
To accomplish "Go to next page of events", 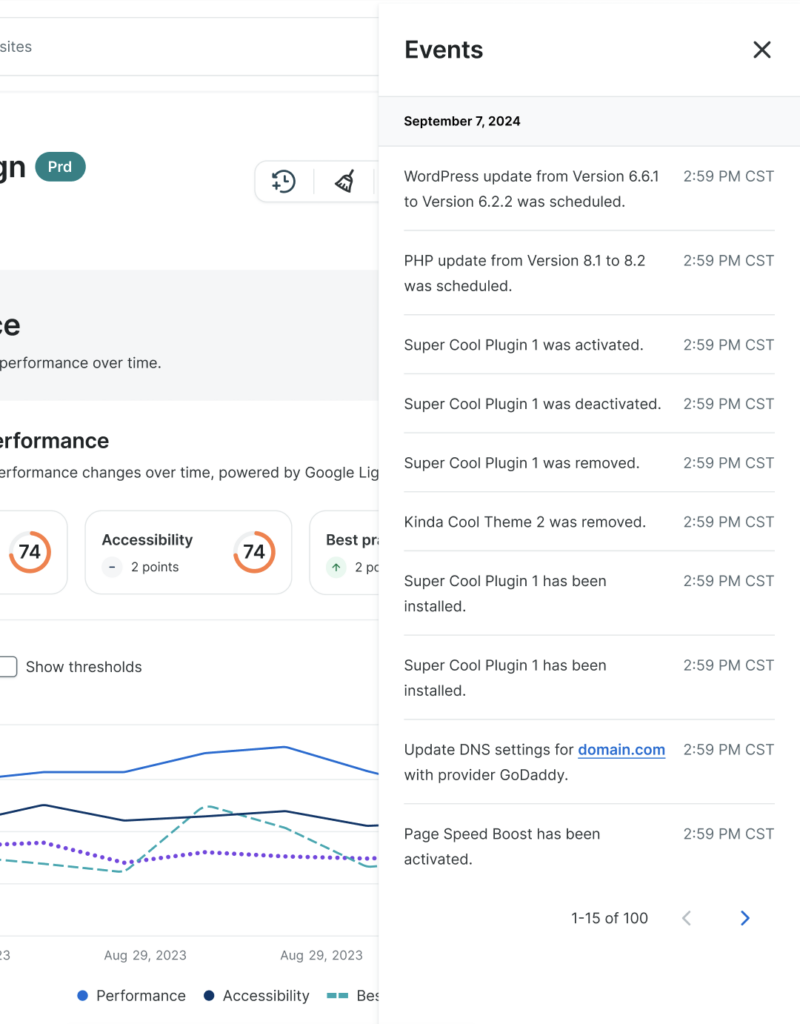I will coord(744,917).
